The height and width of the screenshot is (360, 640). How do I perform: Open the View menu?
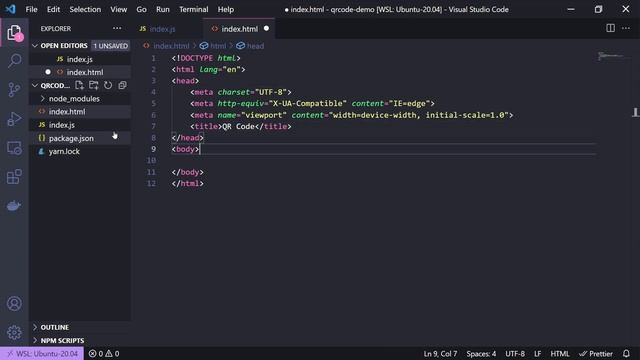pos(118,9)
